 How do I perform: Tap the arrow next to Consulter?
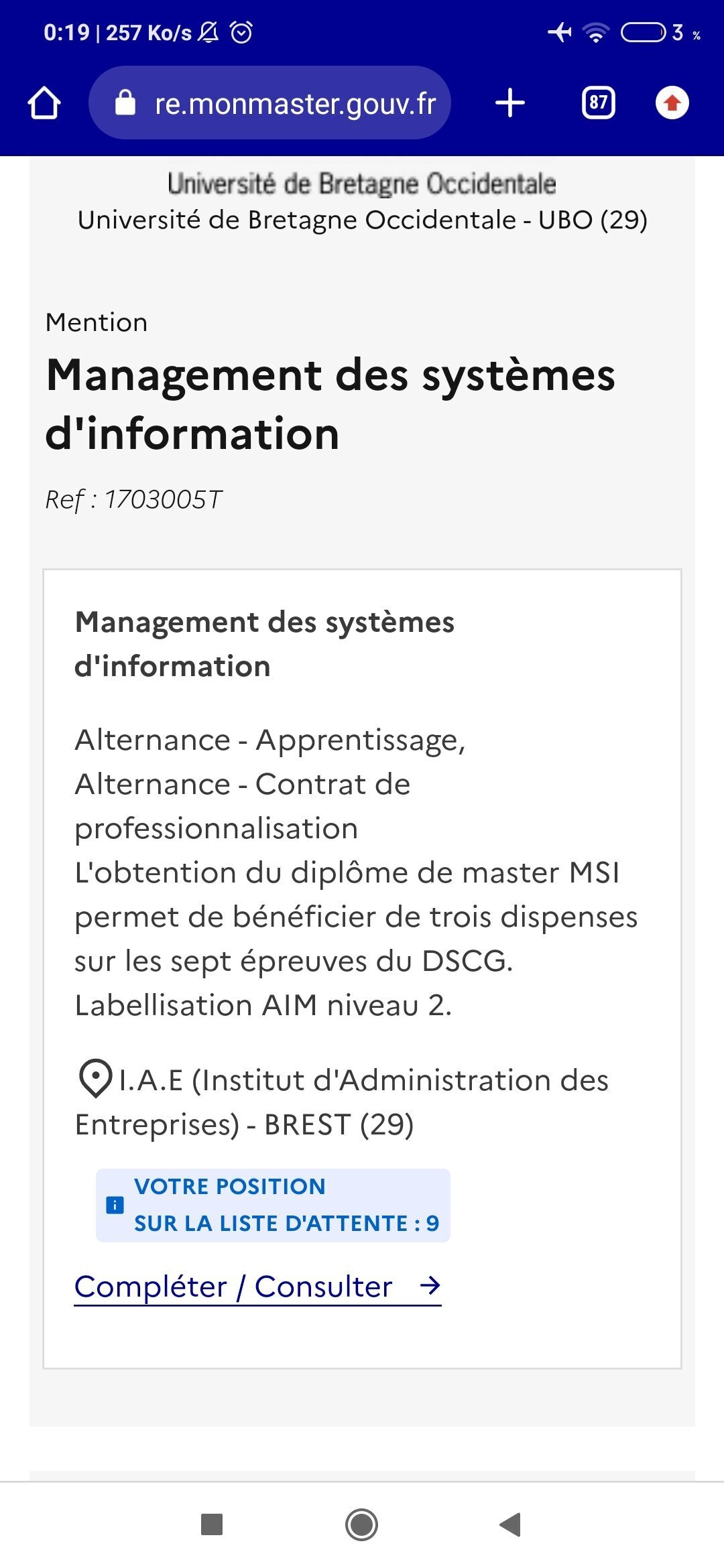pos(430,1285)
